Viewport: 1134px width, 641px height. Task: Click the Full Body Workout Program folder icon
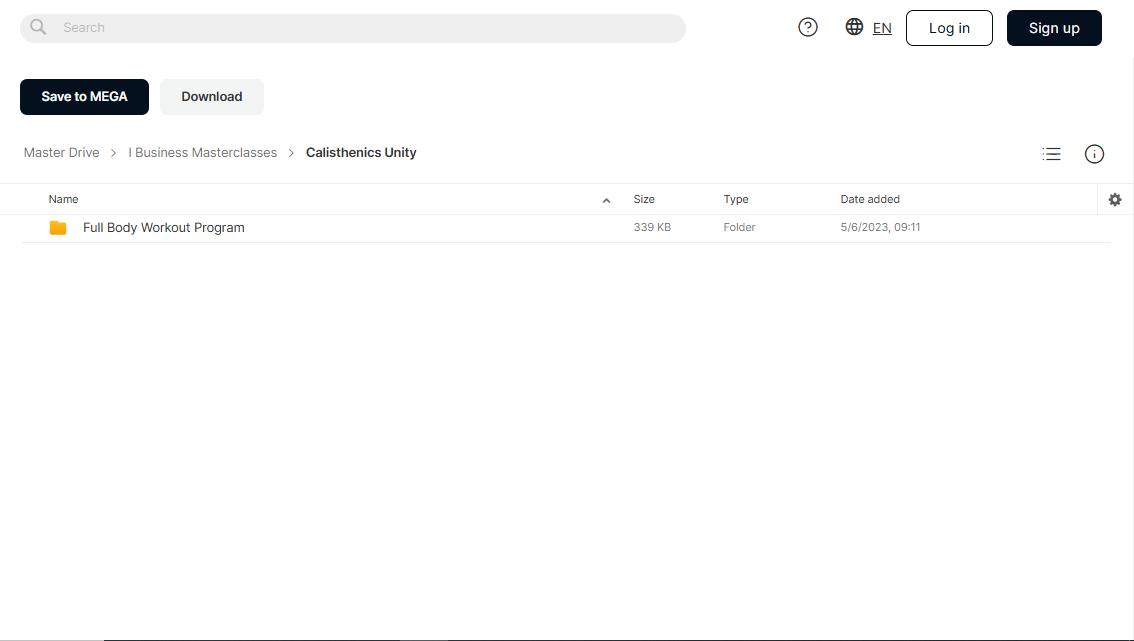58,228
